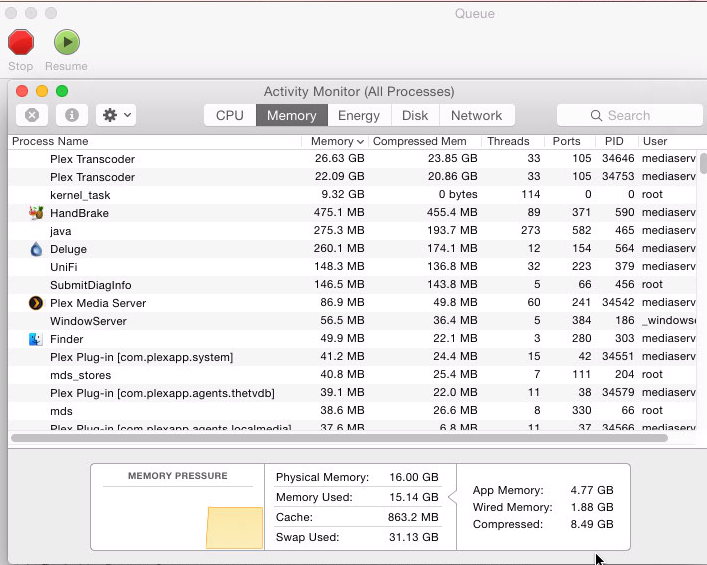Select the HandBrake app icon

(36, 212)
